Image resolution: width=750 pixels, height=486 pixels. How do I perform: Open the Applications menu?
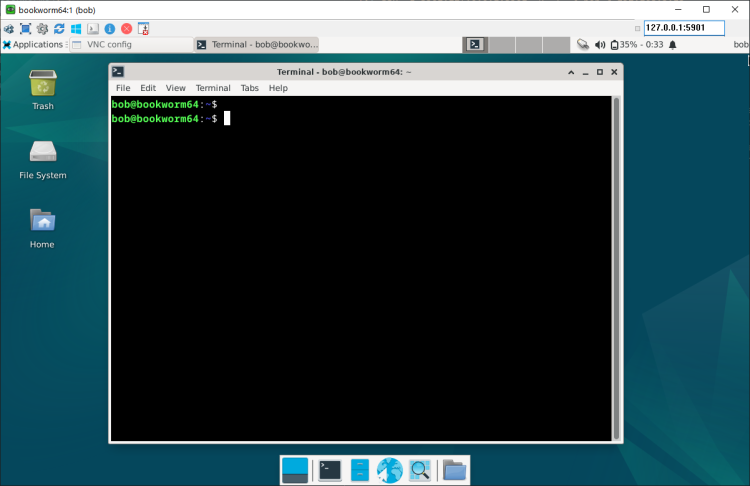(x=33, y=44)
